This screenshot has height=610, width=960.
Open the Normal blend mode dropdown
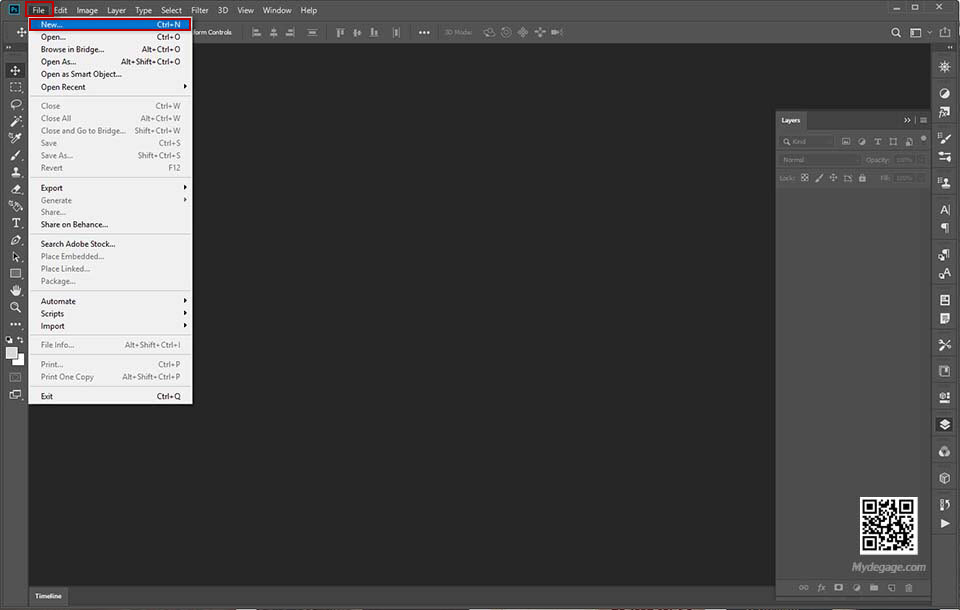click(x=820, y=160)
